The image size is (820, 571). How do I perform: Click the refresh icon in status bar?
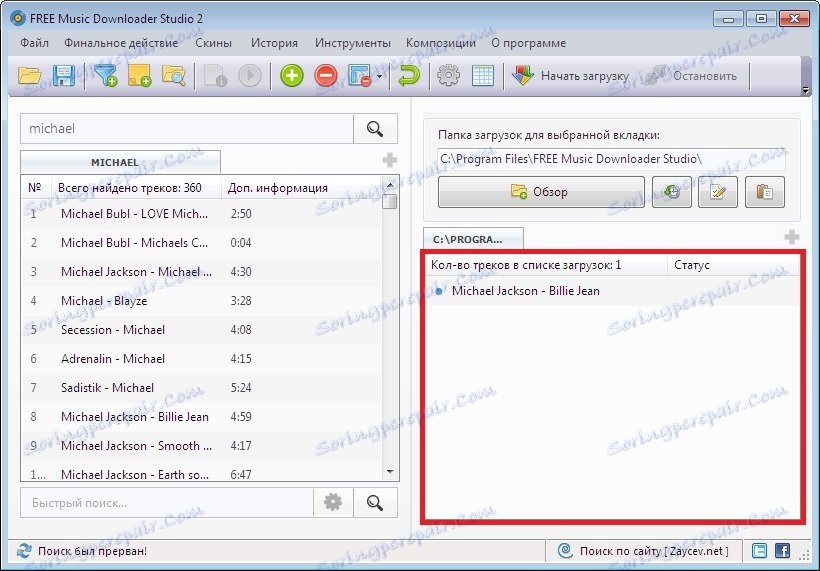pyautogui.click(x=24, y=551)
